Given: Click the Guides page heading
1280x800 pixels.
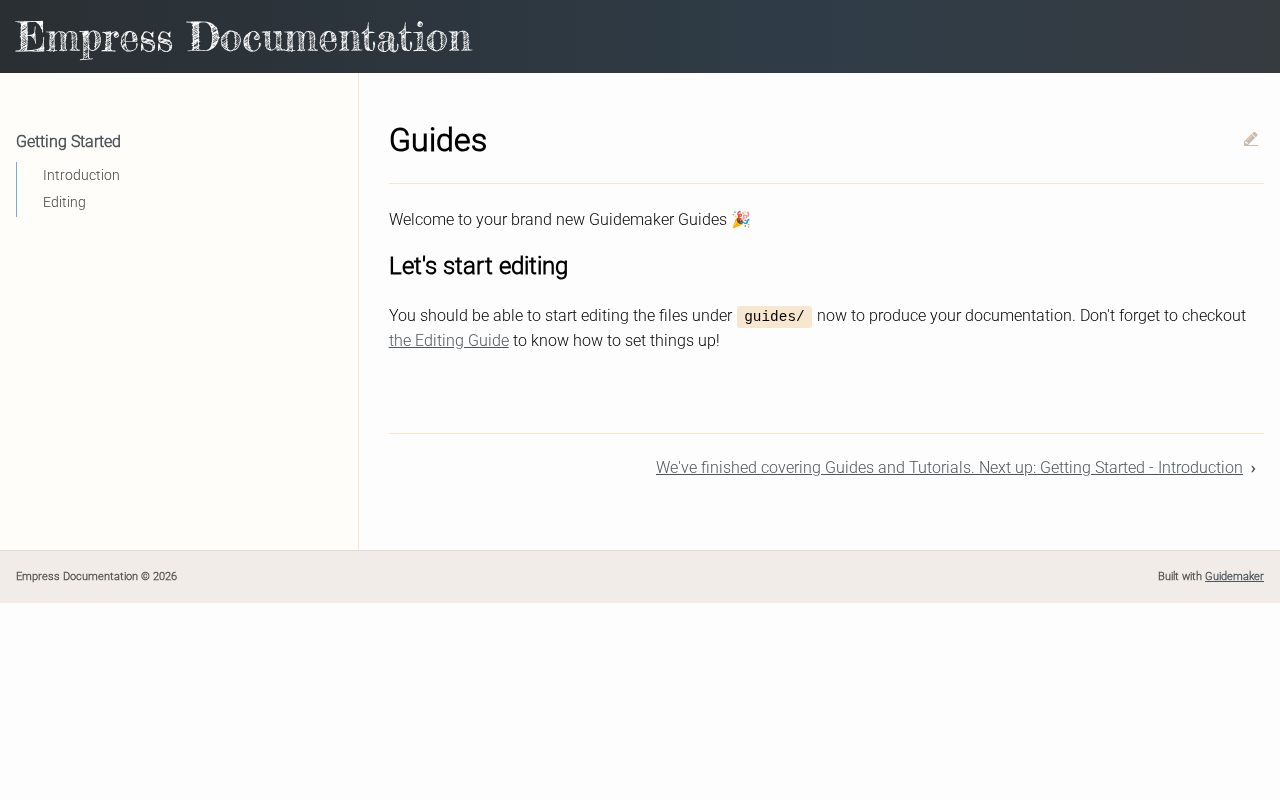Looking at the screenshot, I should point(438,141).
